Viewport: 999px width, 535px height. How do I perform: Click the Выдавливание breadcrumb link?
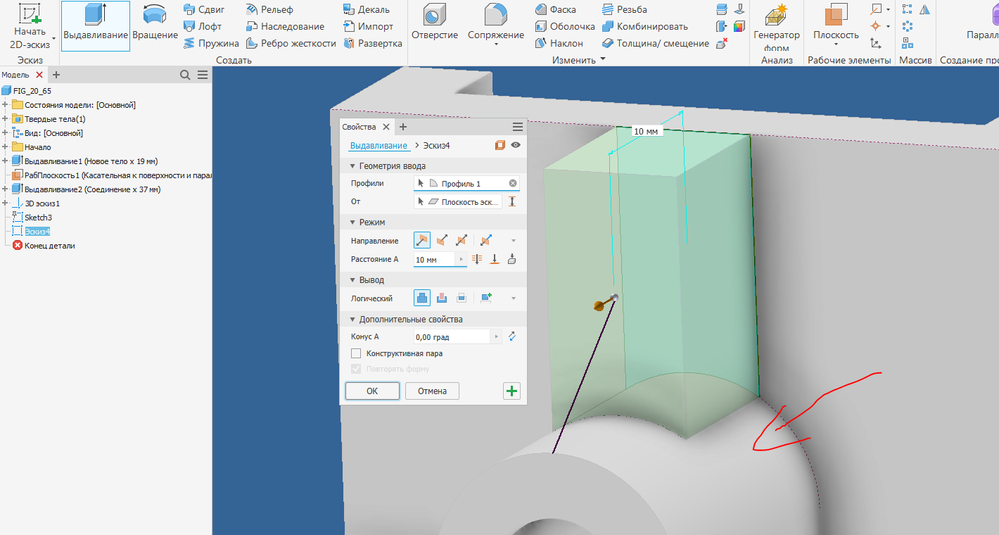click(378, 145)
